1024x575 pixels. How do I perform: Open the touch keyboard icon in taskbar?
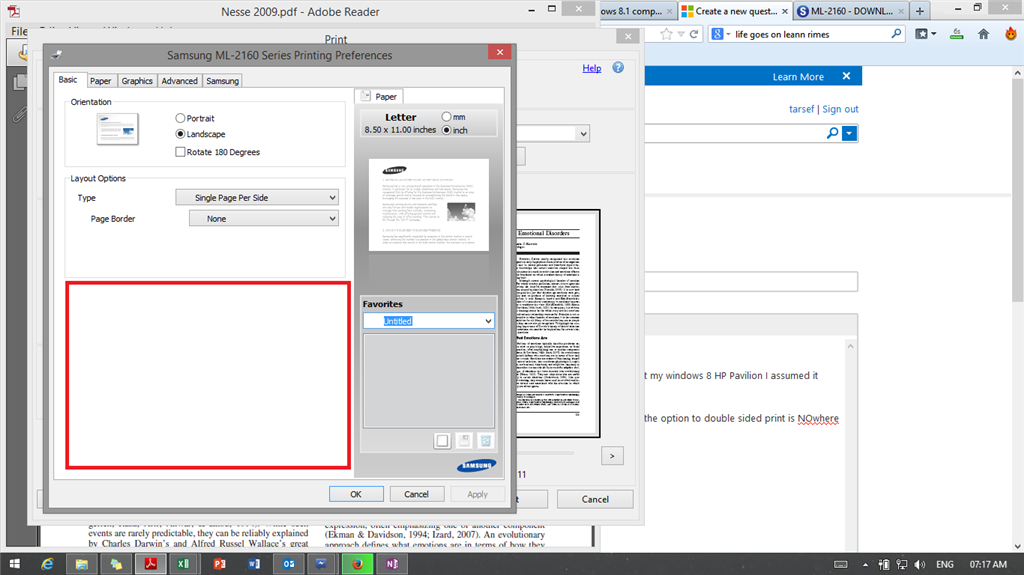click(841, 565)
